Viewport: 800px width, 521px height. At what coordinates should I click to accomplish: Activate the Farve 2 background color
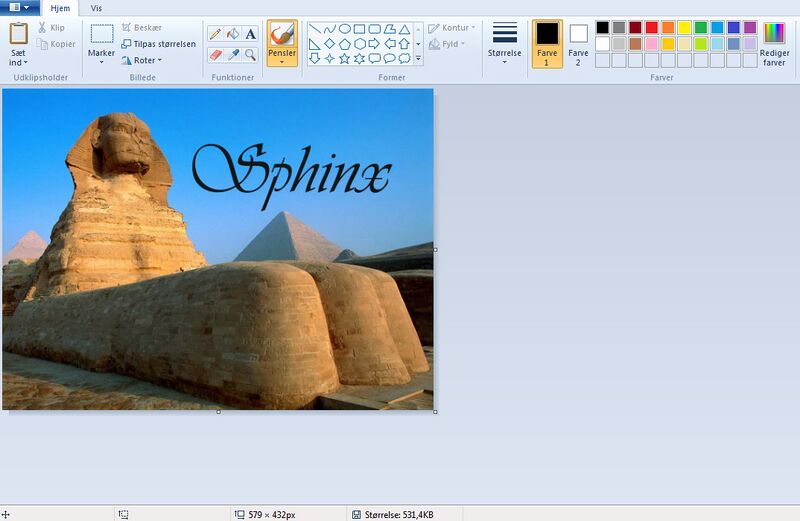pyautogui.click(x=578, y=44)
